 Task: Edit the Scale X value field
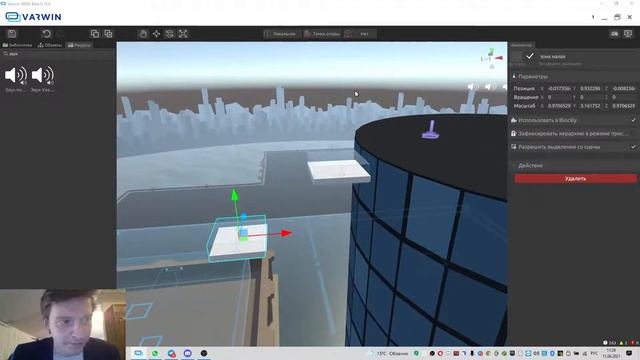tap(559, 106)
